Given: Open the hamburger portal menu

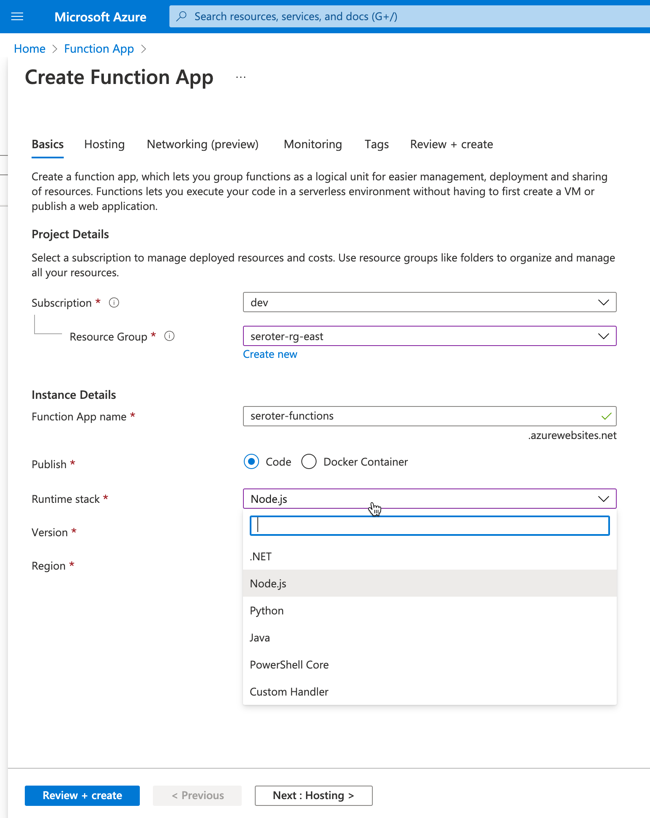Looking at the screenshot, I should [x=17, y=16].
